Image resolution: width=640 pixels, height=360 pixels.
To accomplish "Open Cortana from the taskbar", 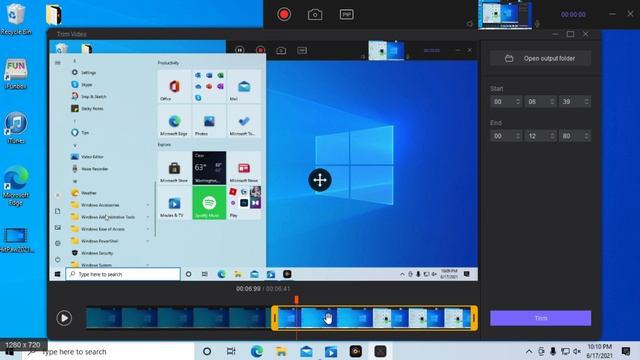I will coord(207,351).
